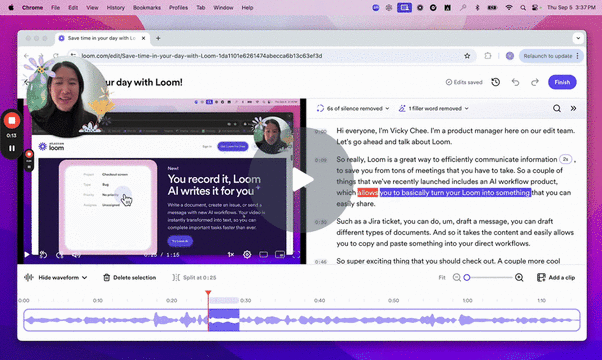Redo the last edit
Viewport: 602px width, 360px height.
click(535, 82)
